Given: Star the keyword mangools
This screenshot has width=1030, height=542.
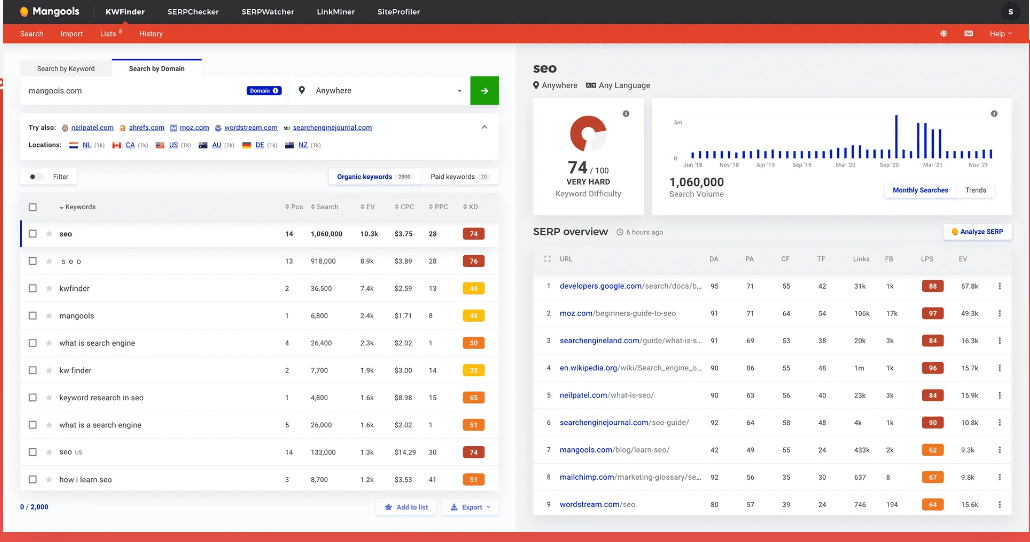Looking at the screenshot, I should pyautogui.click(x=49, y=316).
